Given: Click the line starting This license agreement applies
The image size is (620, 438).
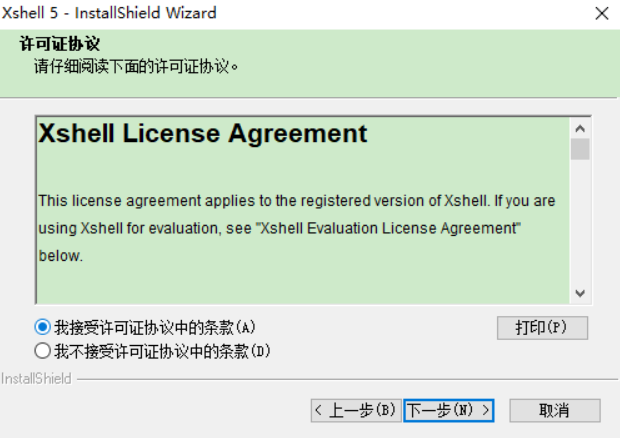Looking at the screenshot, I should coord(297,201).
